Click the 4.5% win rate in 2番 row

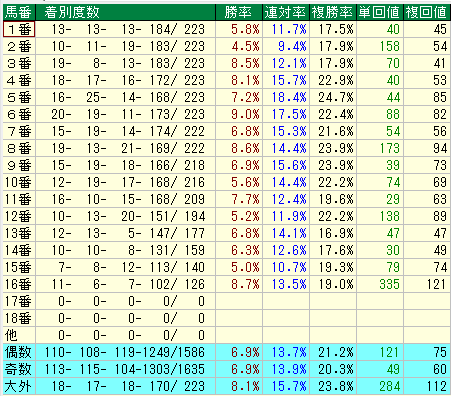(x=239, y=46)
